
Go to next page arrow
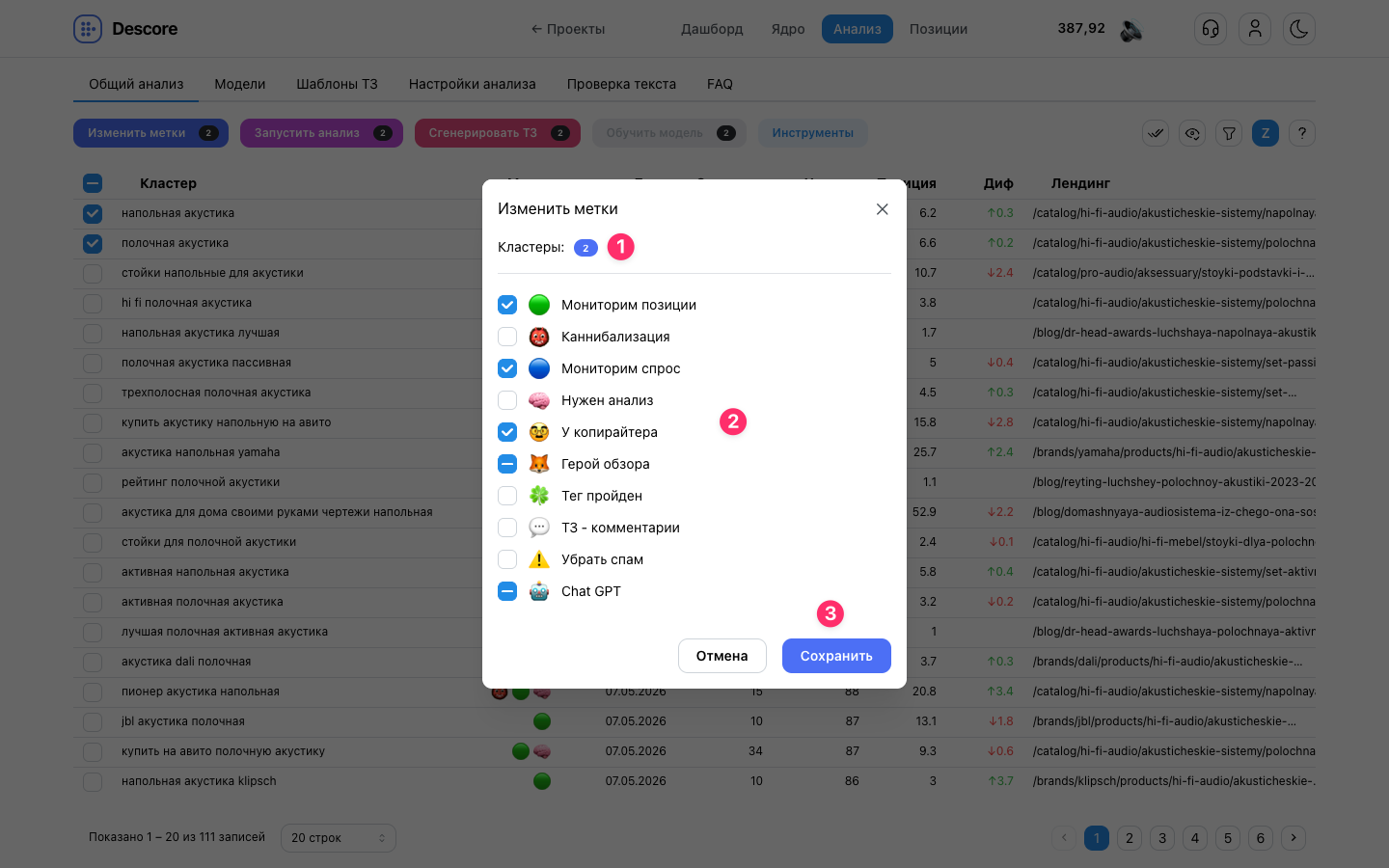pos(1294,838)
